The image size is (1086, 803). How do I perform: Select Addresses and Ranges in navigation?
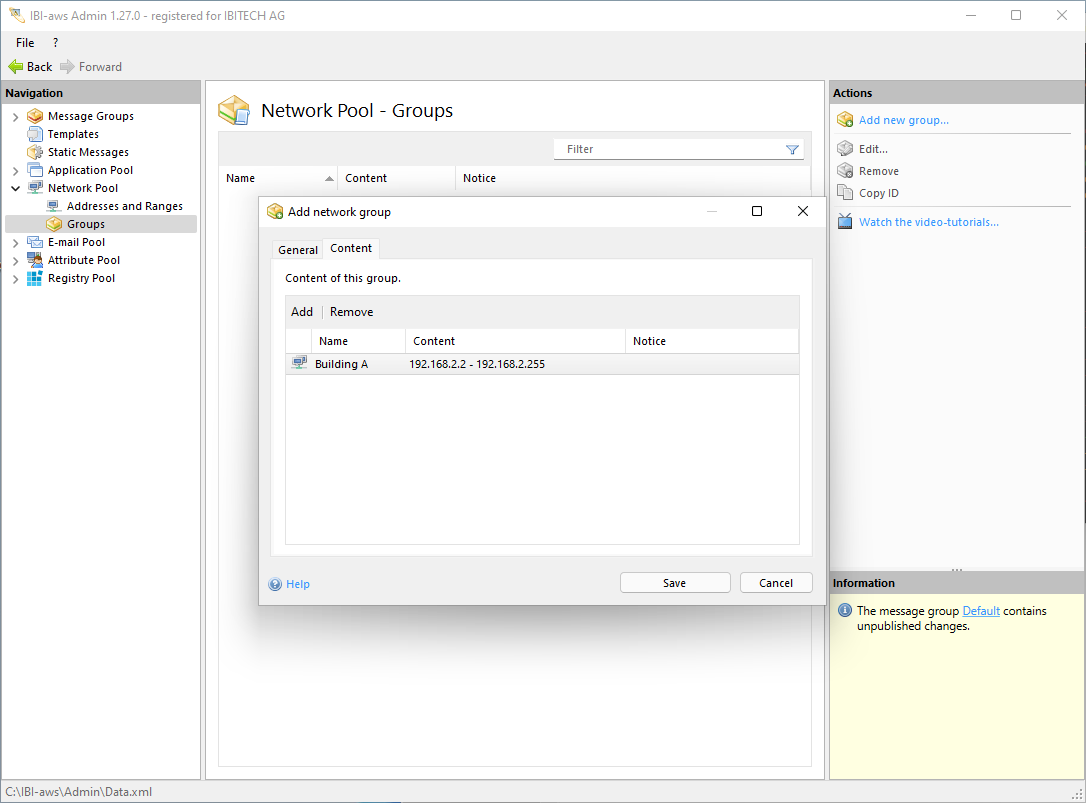click(x=124, y=206)
